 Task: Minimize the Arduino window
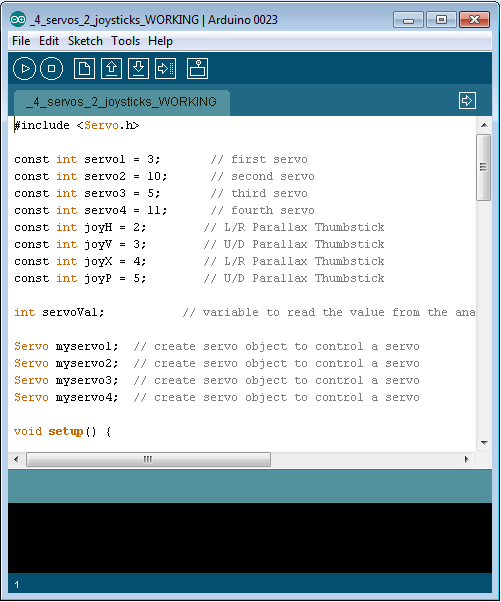click(x=408, y=20)
